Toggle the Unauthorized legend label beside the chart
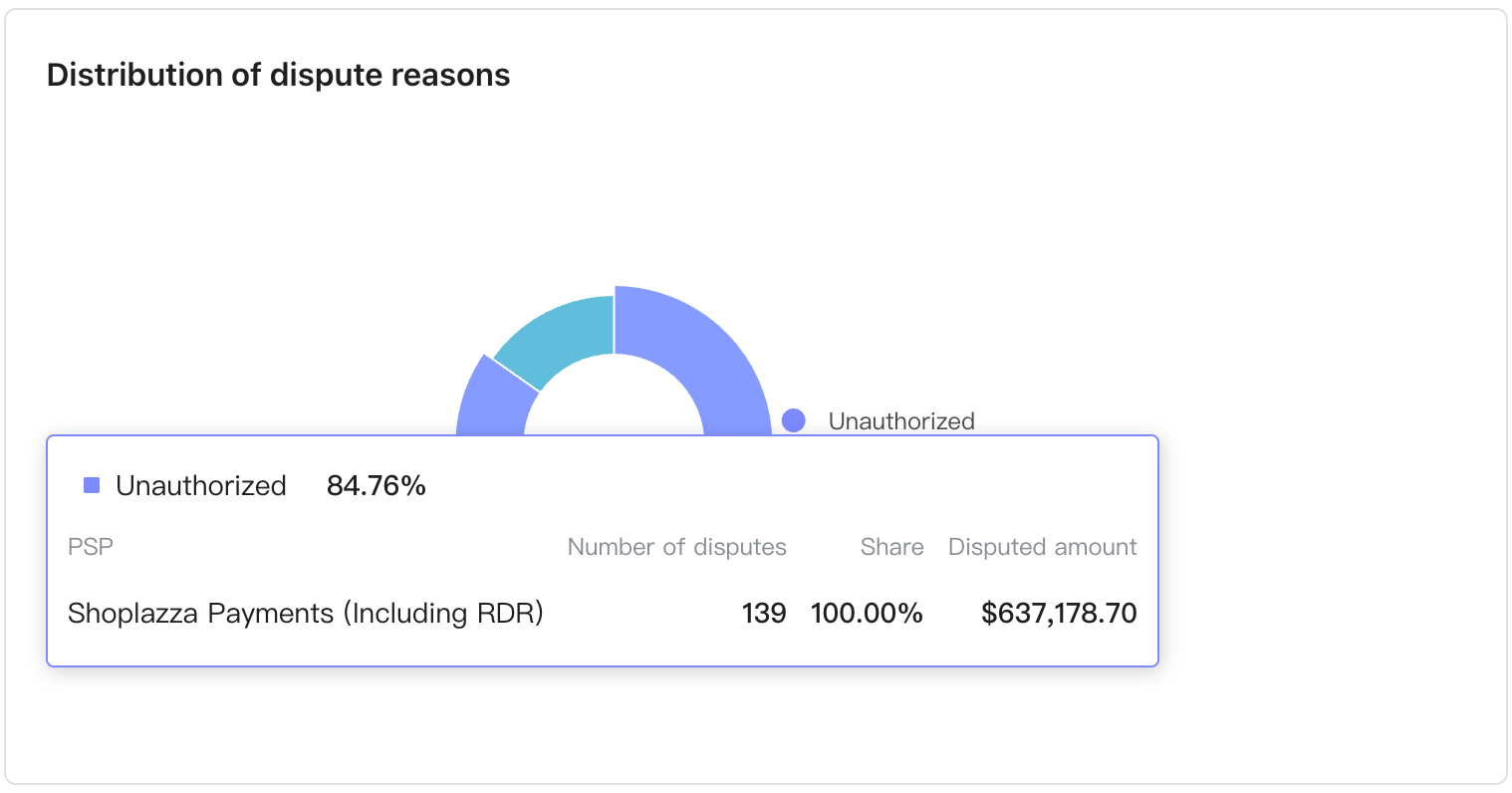 pyautogui.click(x=900, y=420)
